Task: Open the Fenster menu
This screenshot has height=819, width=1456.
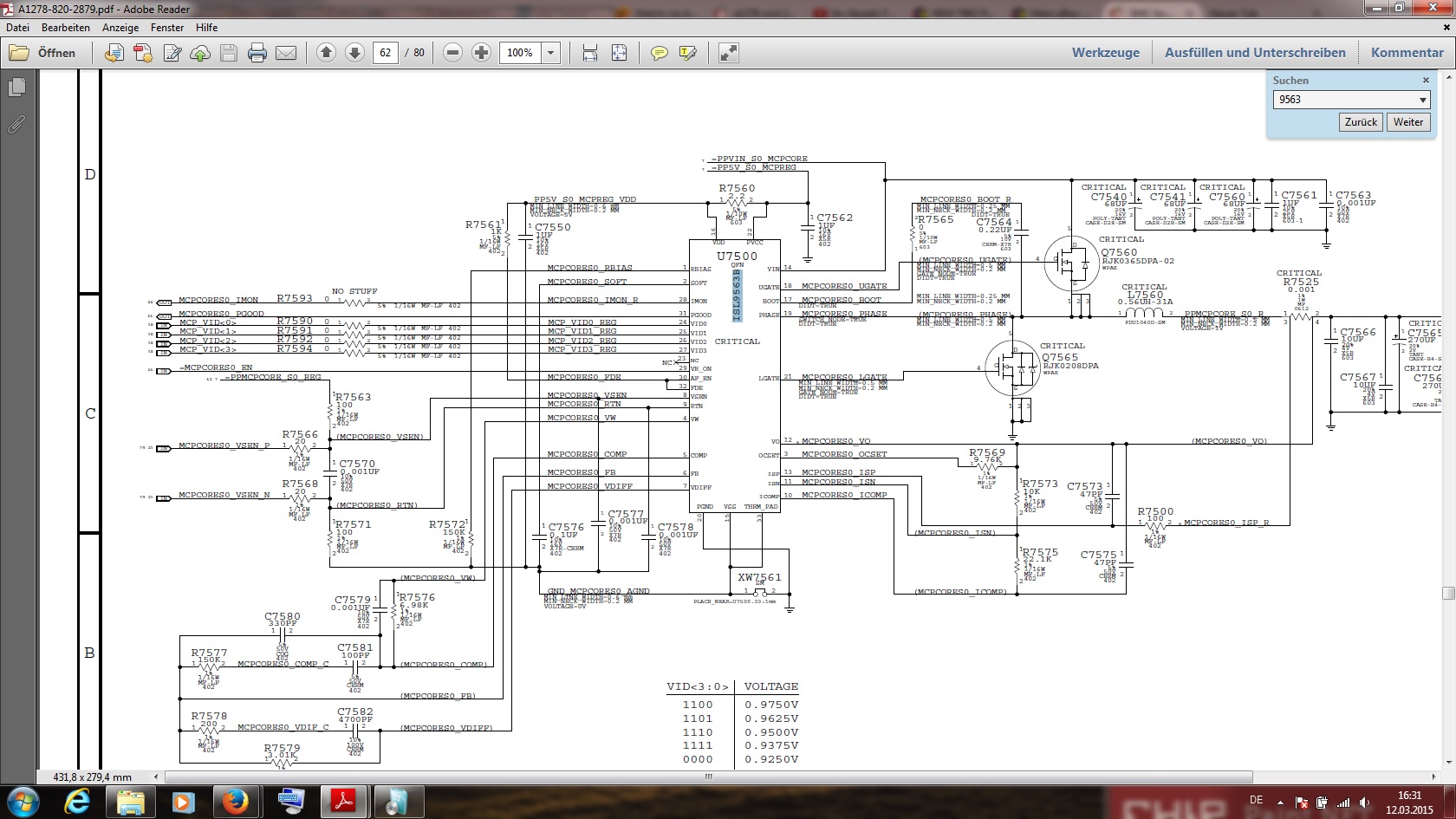Action: tap(167, 28)
